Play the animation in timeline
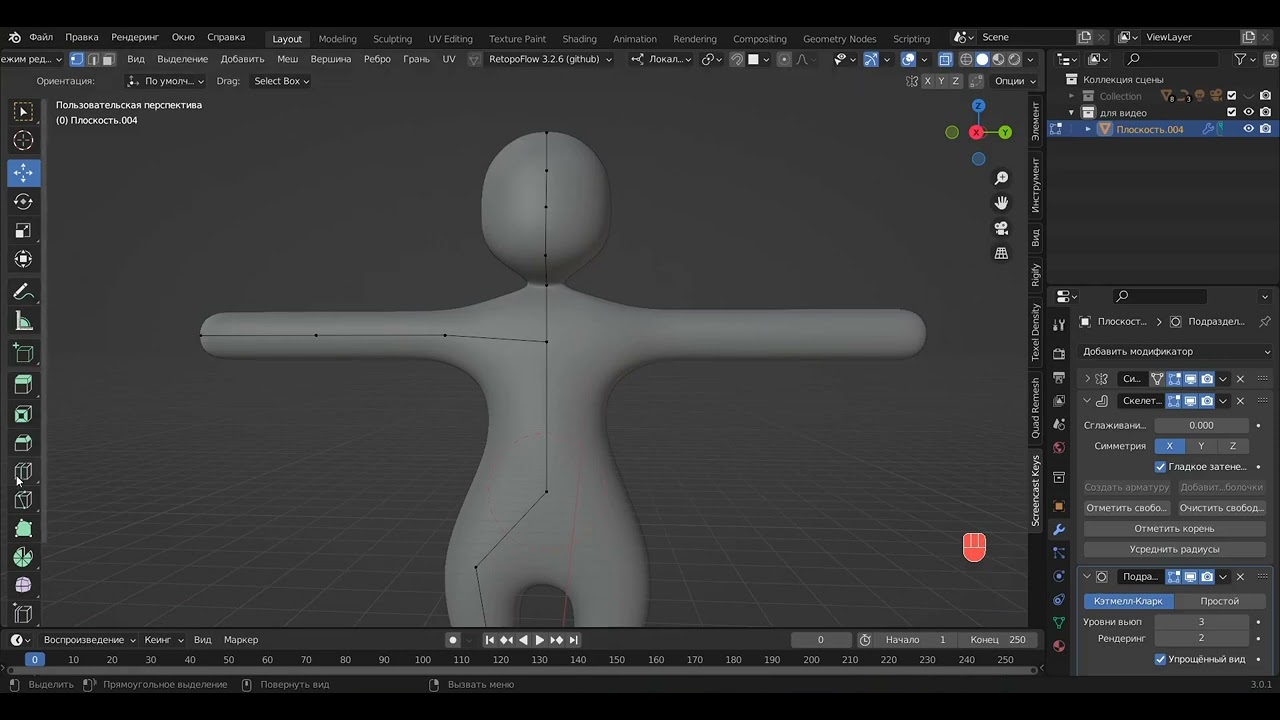This screenshot has width=1280, height=720. [x=540, y=640]
